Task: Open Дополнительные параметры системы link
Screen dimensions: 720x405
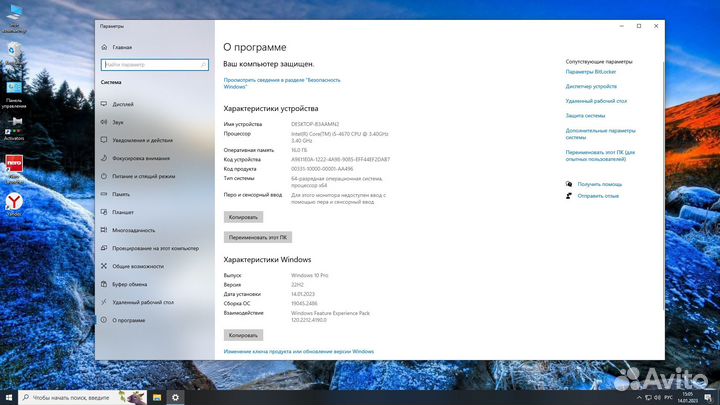Action: 600,134
